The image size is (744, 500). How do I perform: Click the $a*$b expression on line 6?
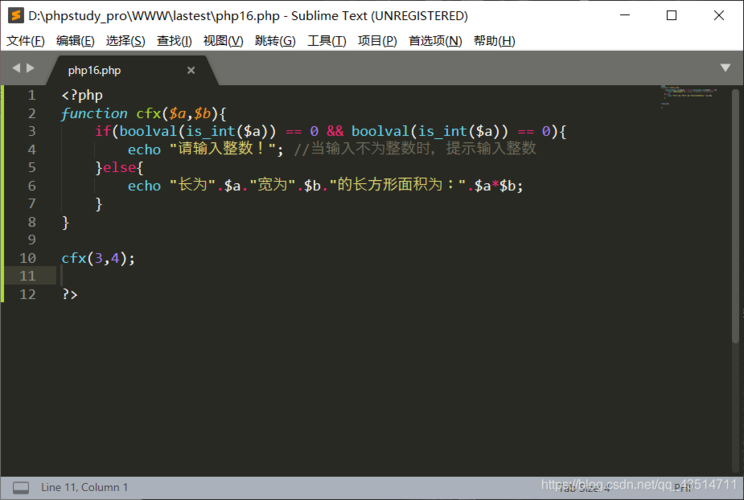pos(495,185)
